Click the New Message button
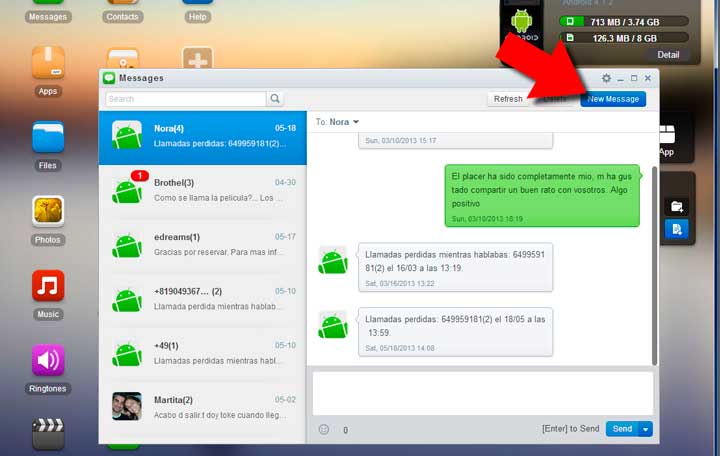Viewport: 720px width, 456px height. (x=613, y=99)
